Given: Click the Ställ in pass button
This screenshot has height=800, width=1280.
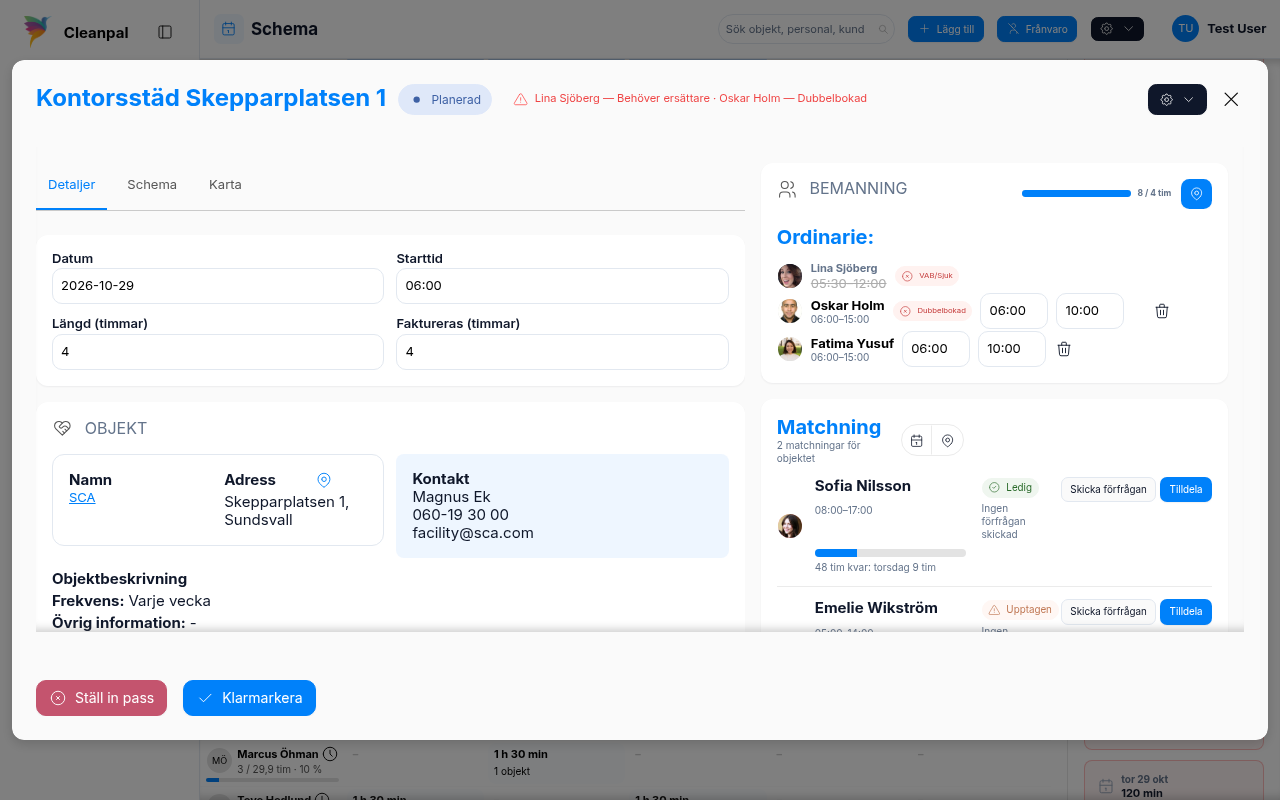Looking at the screenshot, I should (x=101, y=698).
